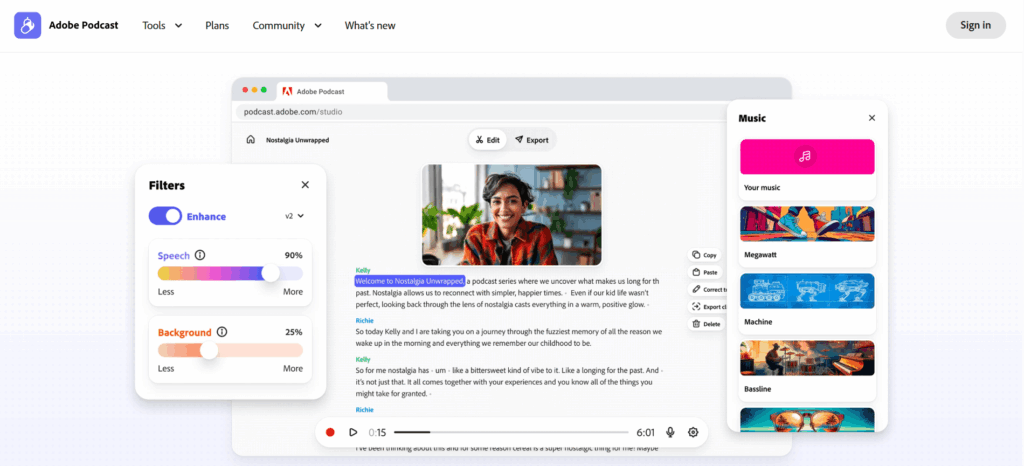Click the 6:01 duration text
The image size is (1024, 466).
645,432
